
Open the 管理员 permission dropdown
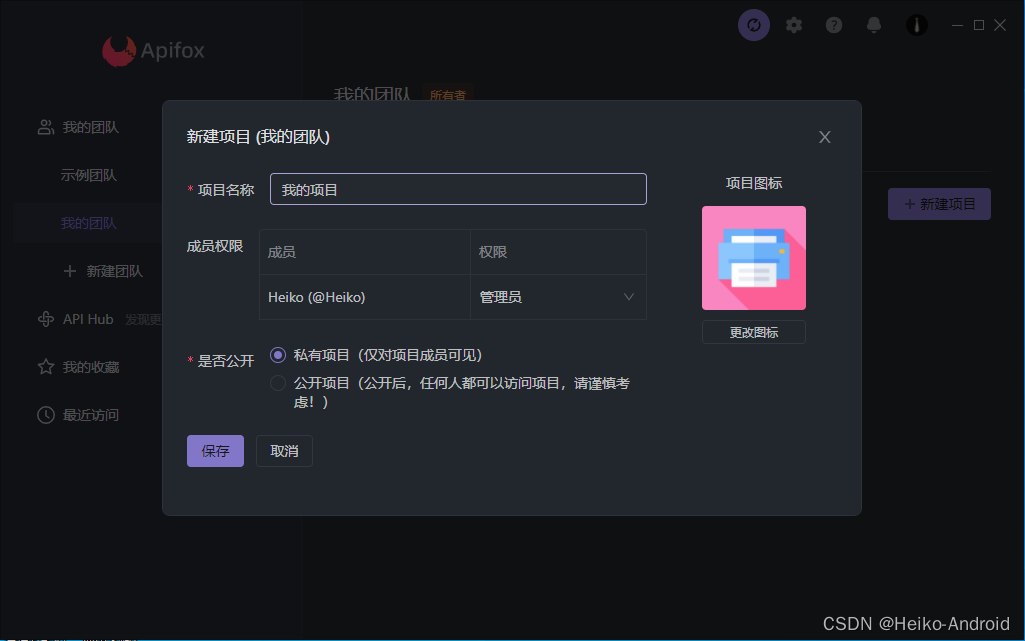(558, 297)
